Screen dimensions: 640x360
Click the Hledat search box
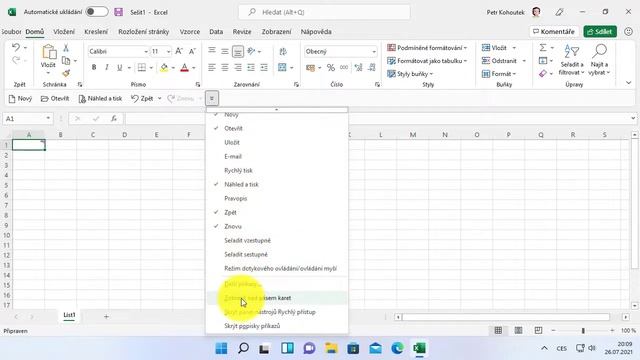324,12
